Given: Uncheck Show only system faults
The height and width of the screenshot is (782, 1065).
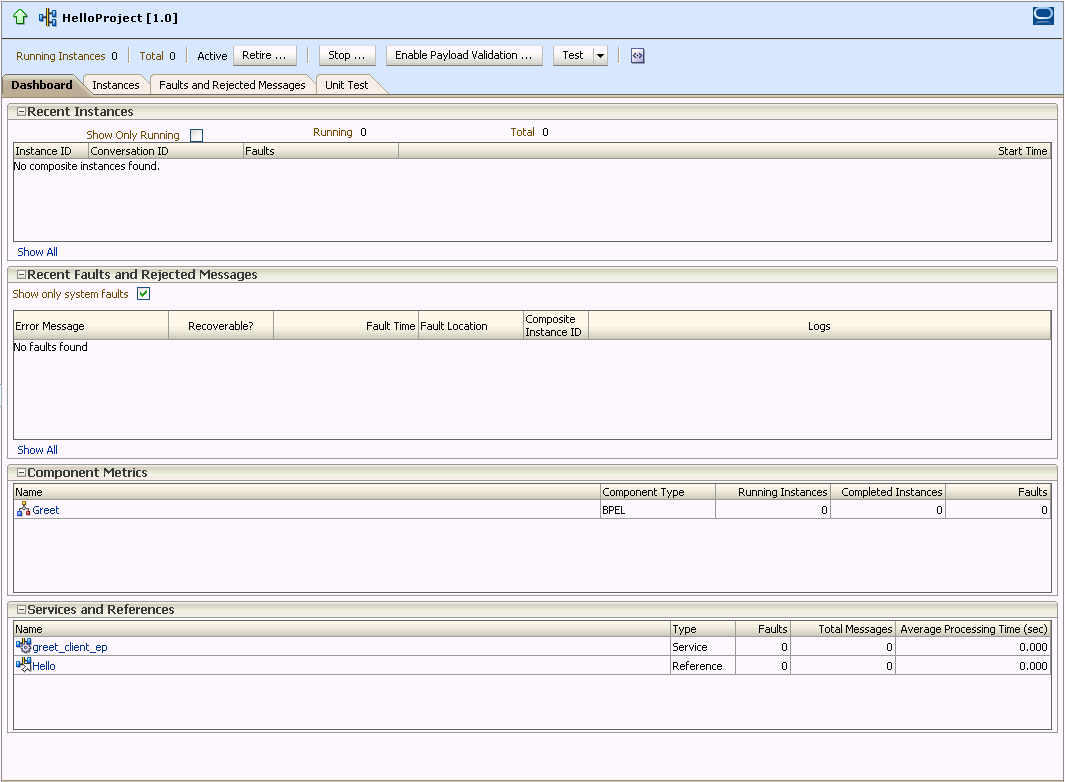Looking at the screenshot, I should pyautogui.click(x=143, y=294).
